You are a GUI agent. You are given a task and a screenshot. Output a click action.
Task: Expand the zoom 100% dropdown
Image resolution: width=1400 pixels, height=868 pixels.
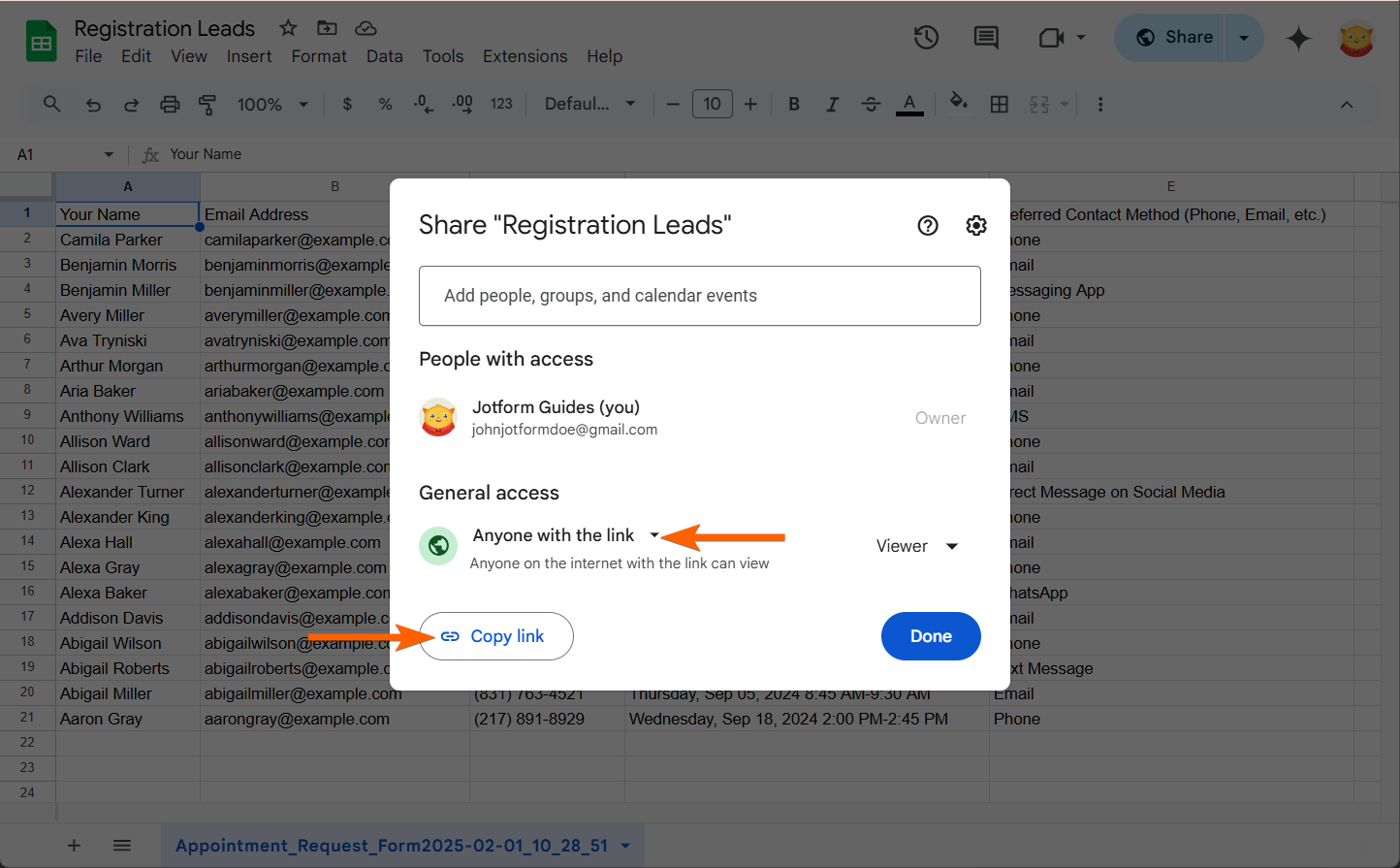point(303,105)
